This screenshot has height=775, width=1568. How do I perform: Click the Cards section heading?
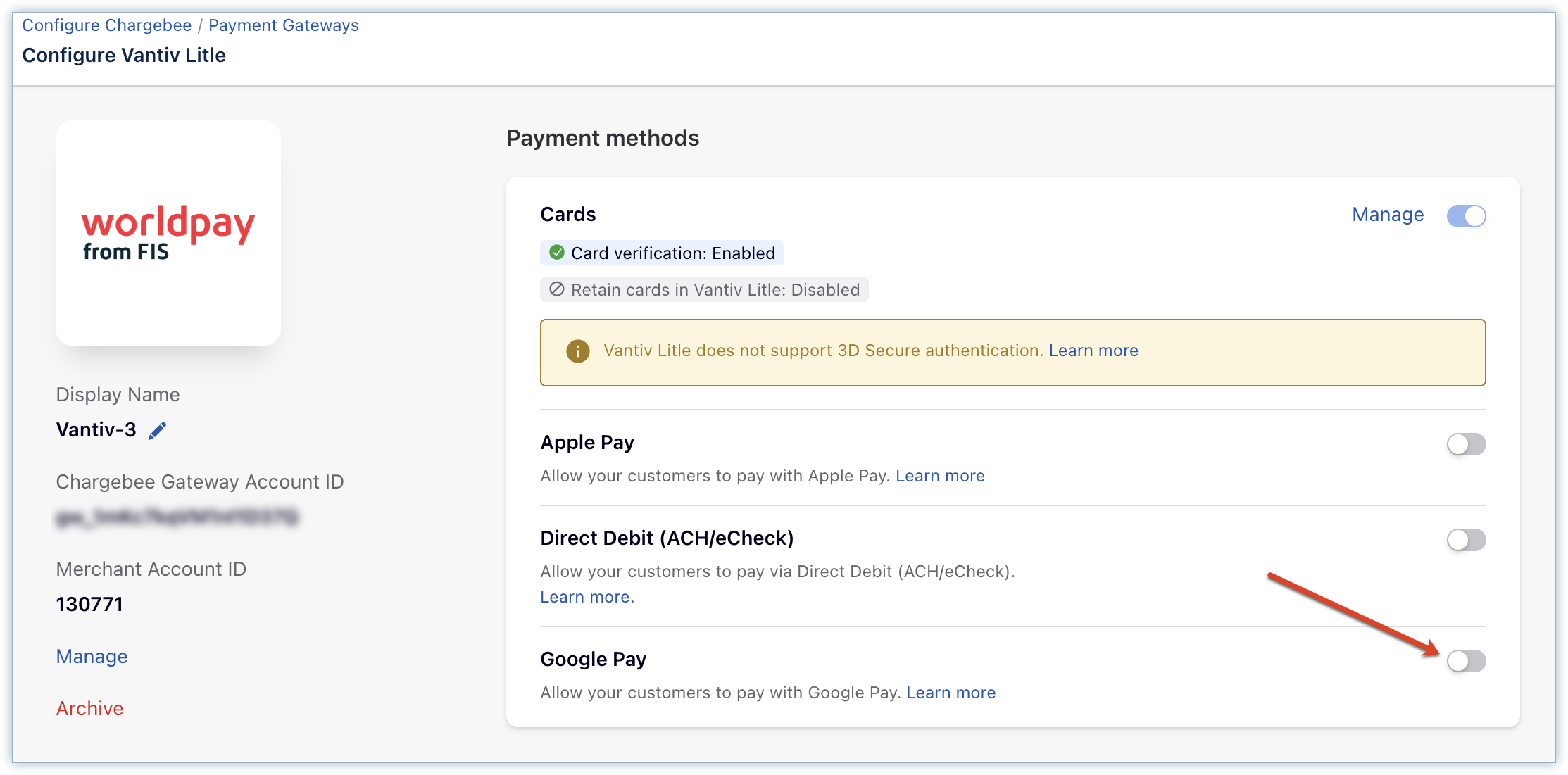point(568,215)
